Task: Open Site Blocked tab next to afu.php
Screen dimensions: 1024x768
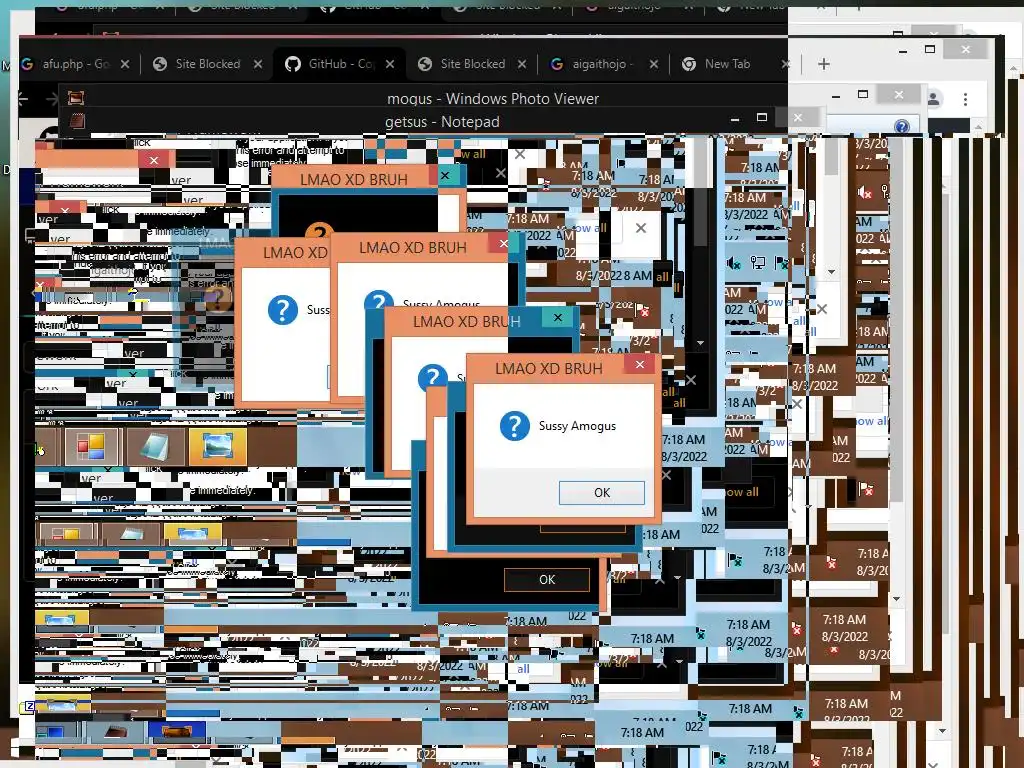Action: point(207,64)
